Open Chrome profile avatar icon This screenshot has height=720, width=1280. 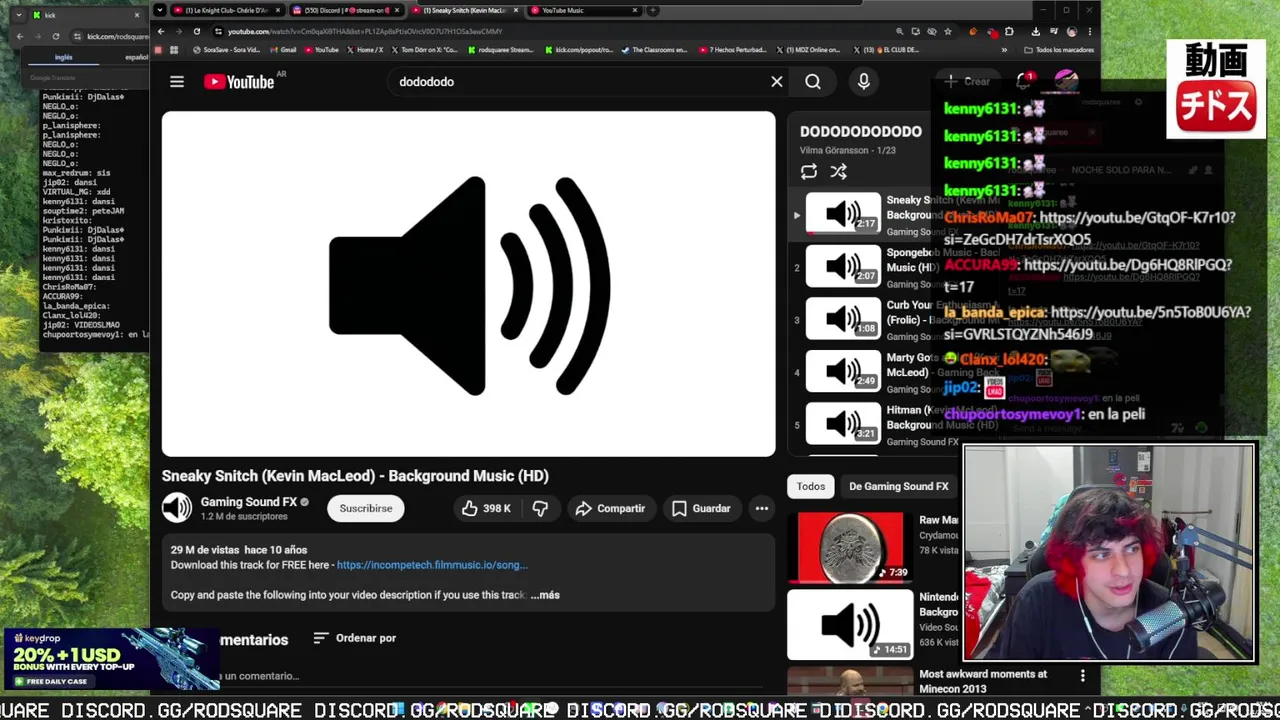(x=1071, y=31)
